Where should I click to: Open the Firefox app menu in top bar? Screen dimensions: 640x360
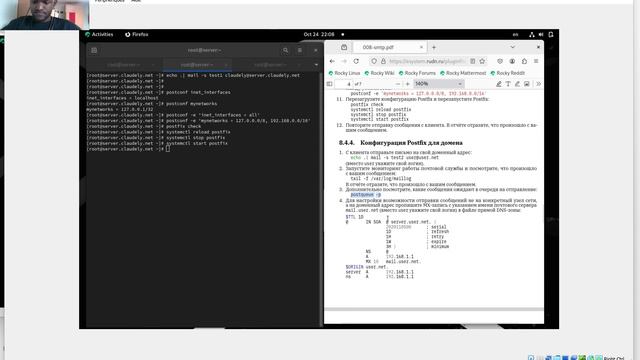[137, 34]
